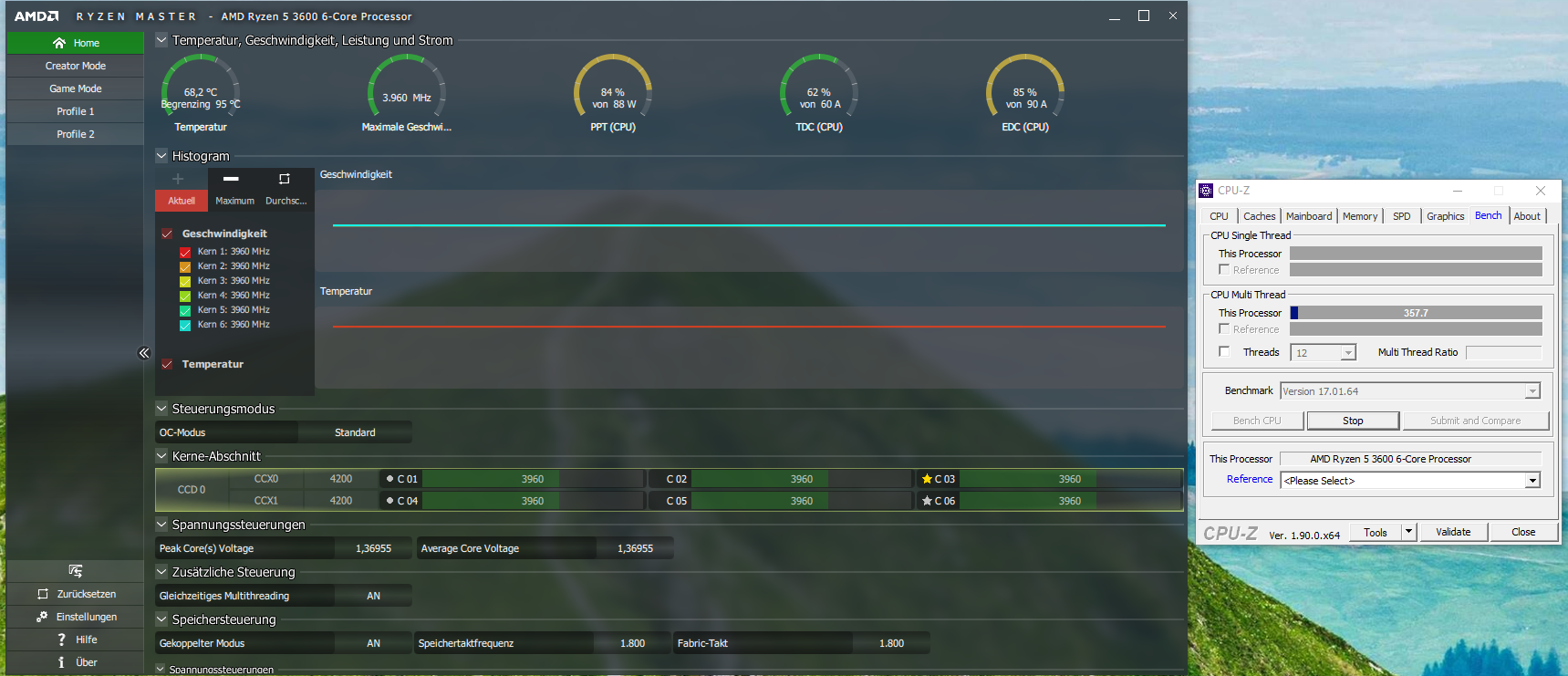1568x676 pixels.
Task: Click the silver star icon on core C 06
Action: (927, 501)
